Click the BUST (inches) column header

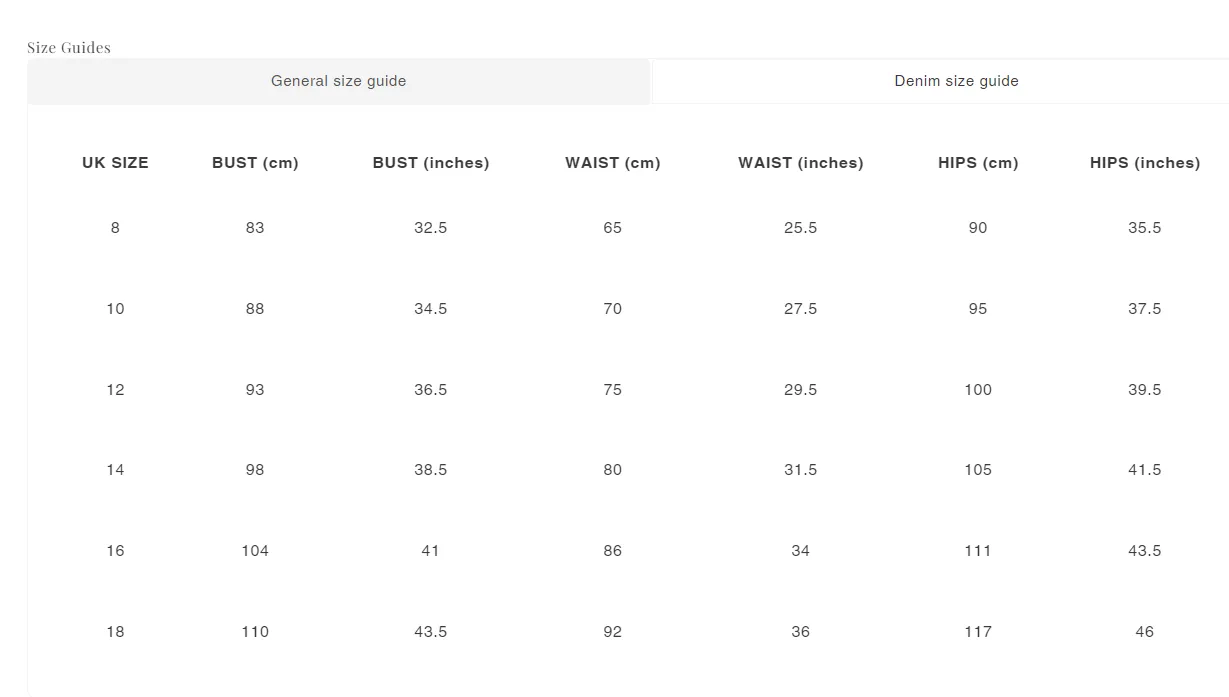pyautogui.click(x=431, y=163)
